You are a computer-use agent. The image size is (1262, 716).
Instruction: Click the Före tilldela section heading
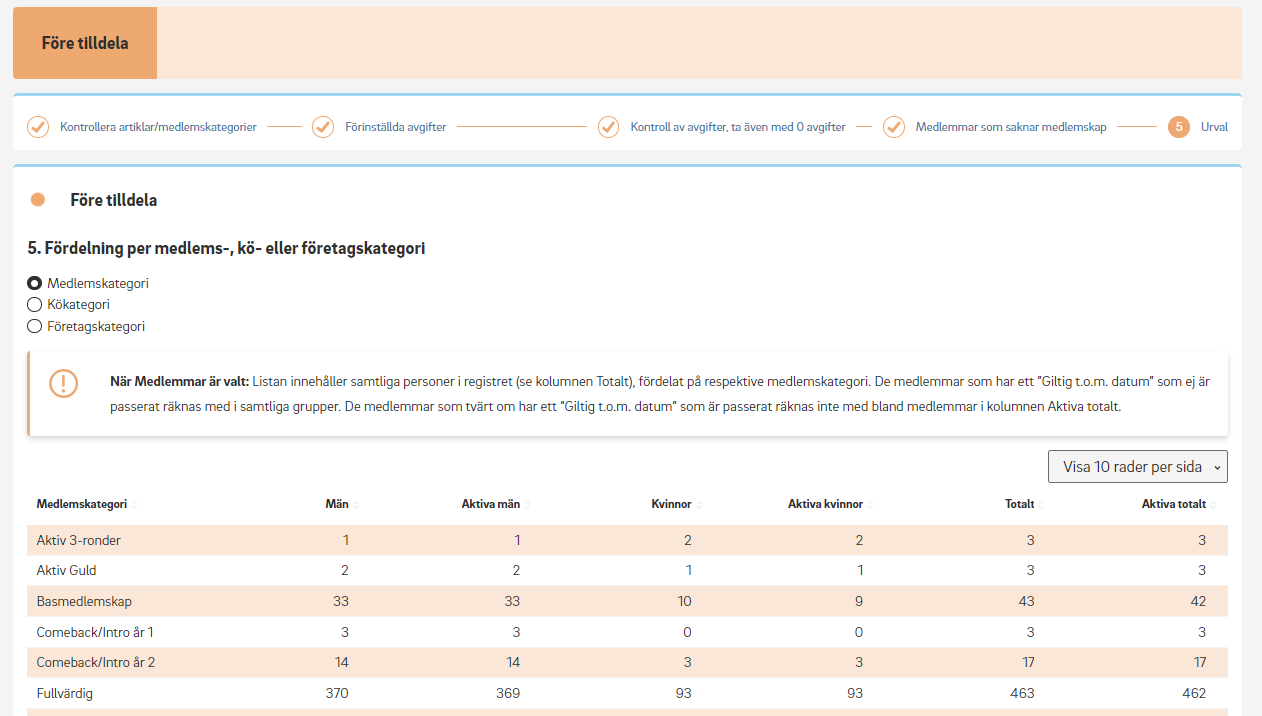click(x=114, y=200)
